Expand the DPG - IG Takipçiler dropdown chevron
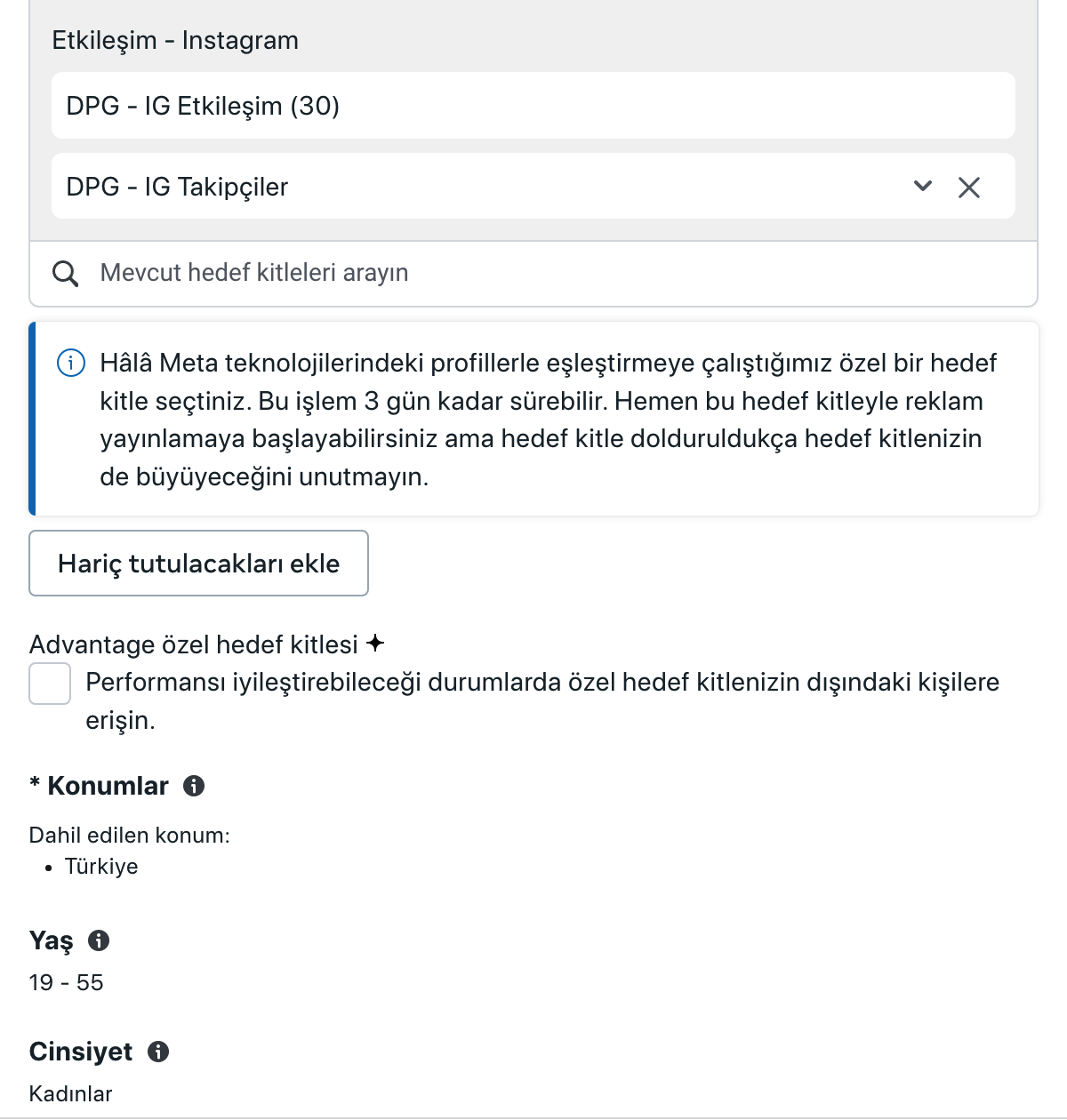The height and width of the screenshot is (1120, 1067). click(x=923, y=186)
